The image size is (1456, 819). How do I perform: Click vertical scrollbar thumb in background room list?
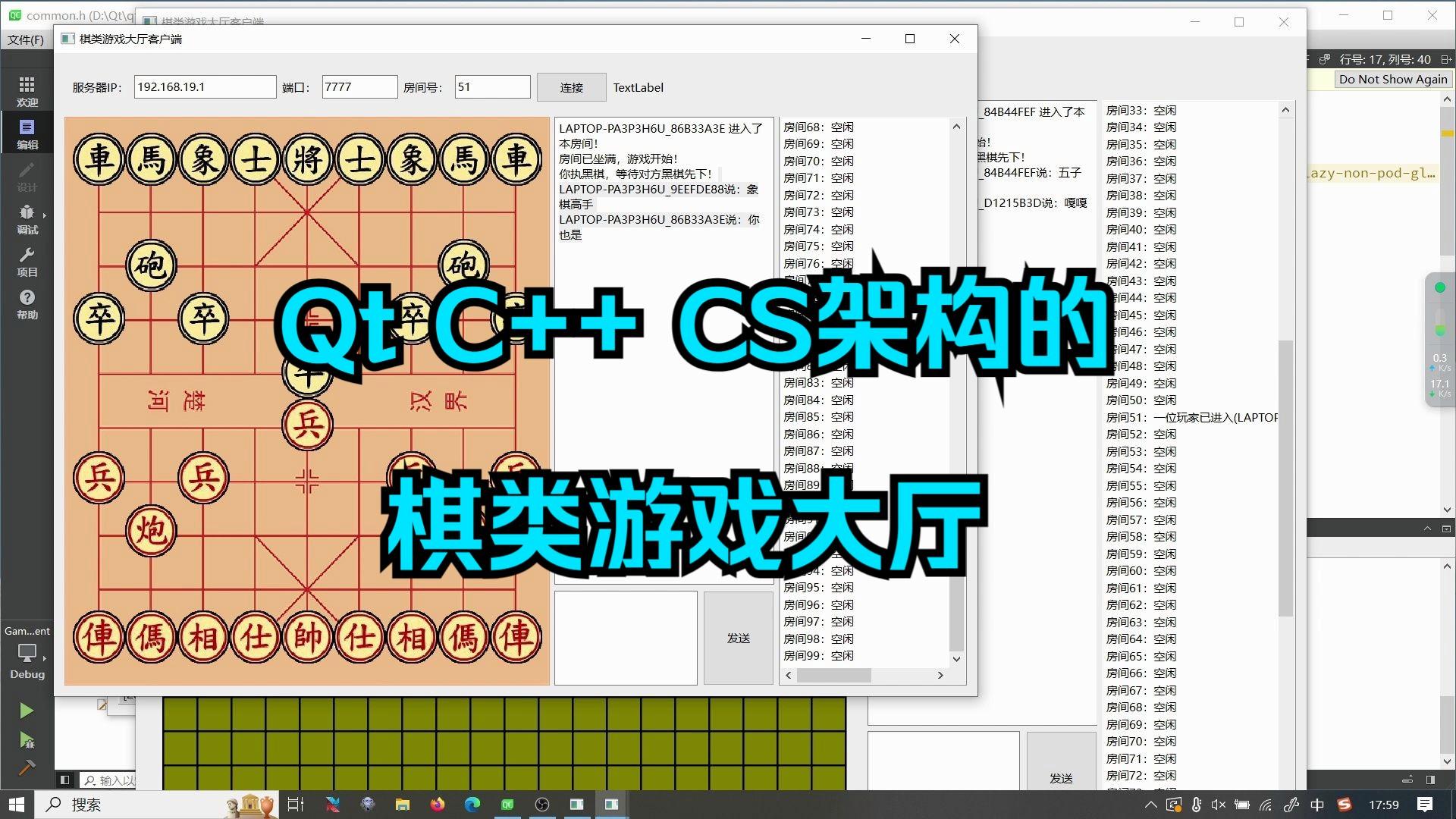[1285, 478]
